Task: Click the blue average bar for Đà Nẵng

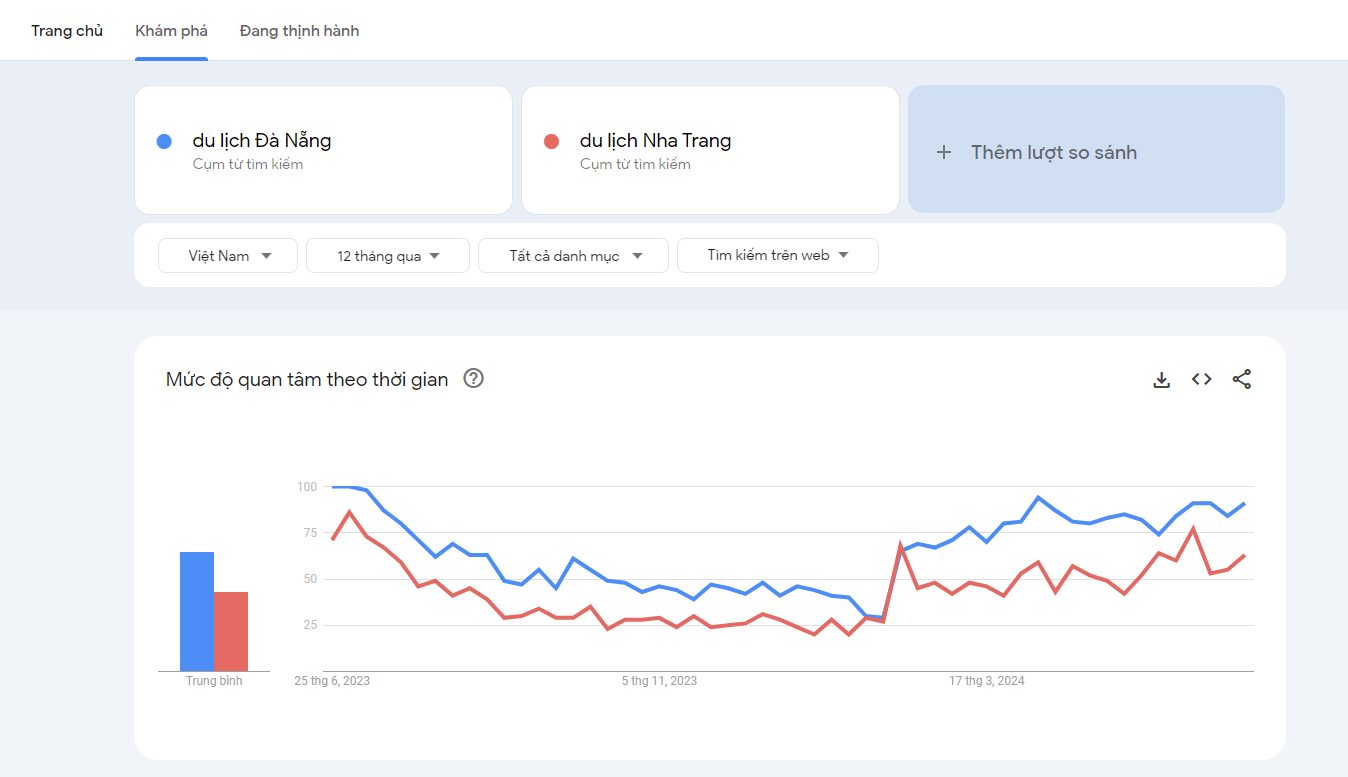Action: tap(197, 611)
